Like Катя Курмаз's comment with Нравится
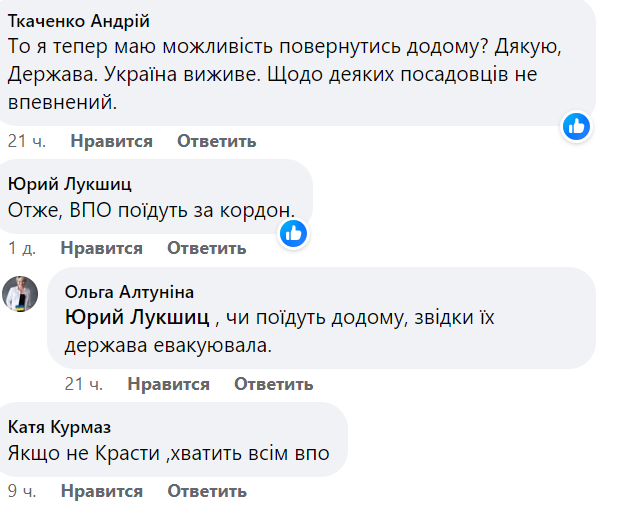Viewport: 629px width, 505px height. 101,491
